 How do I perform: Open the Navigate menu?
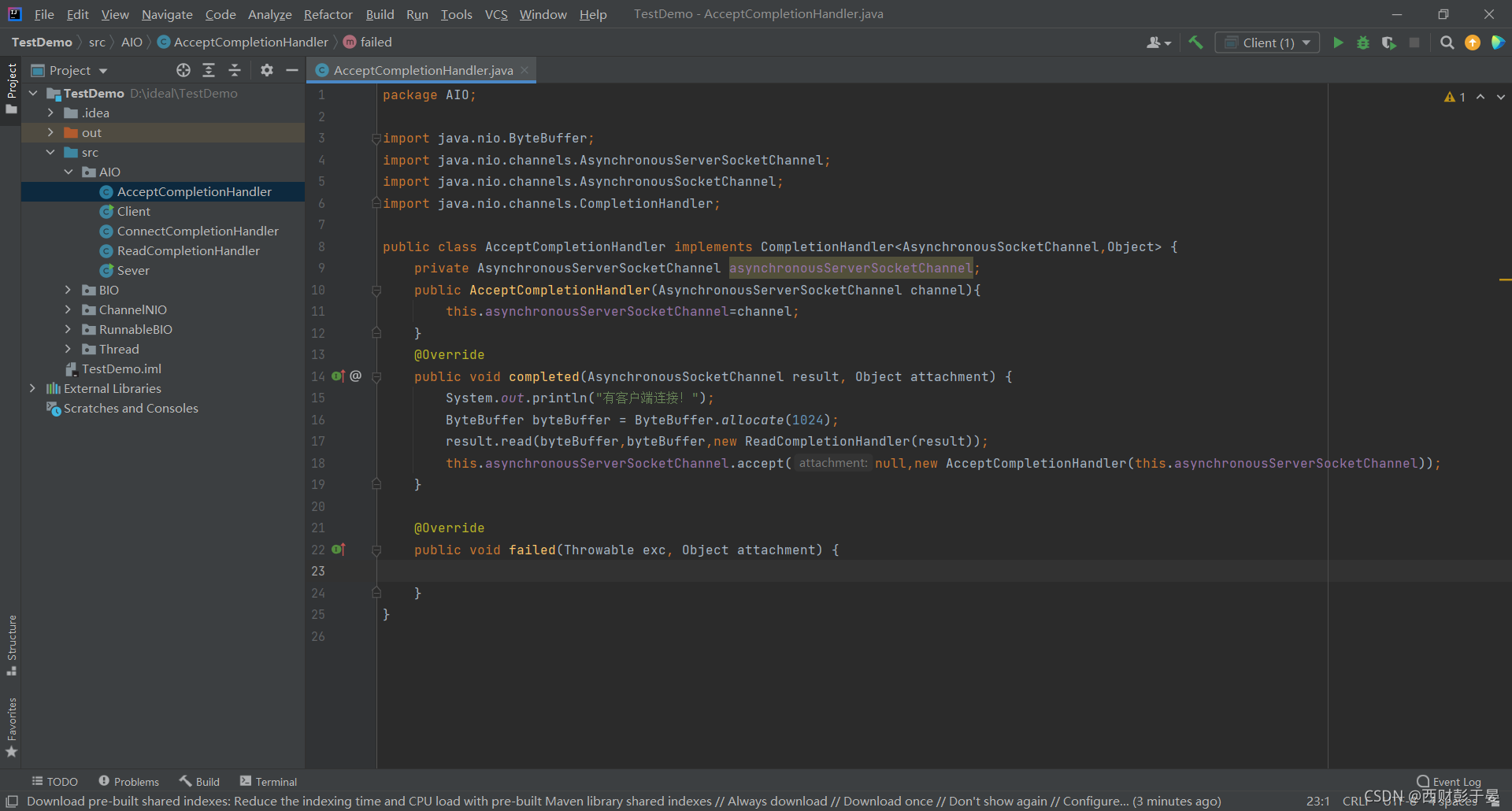point(167,14)
